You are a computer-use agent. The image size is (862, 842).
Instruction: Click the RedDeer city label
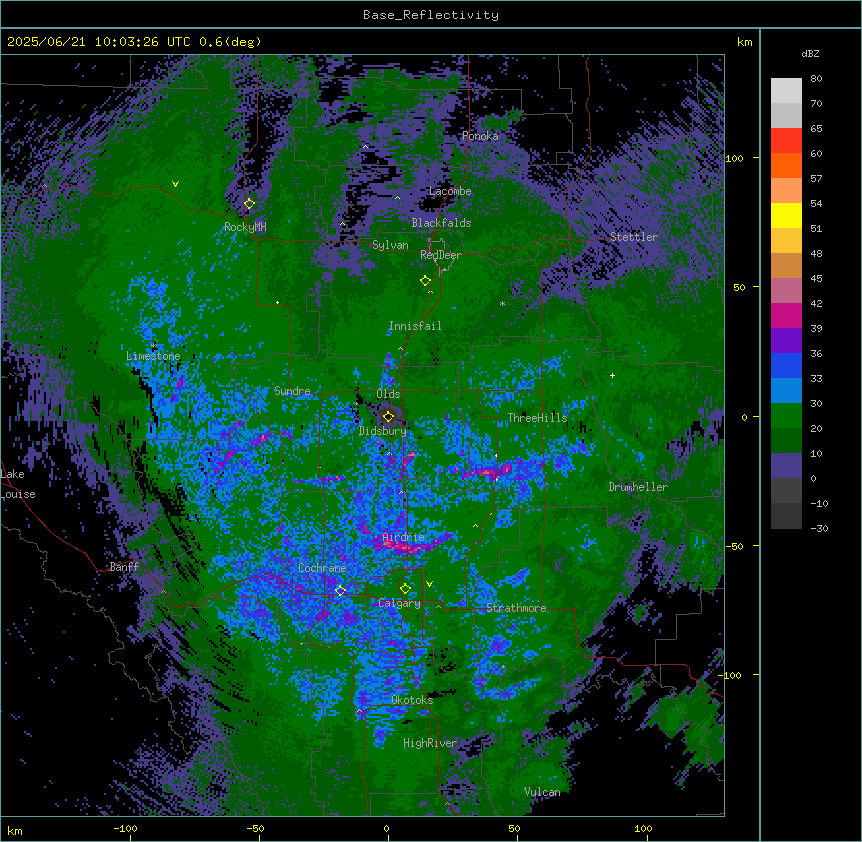pos(441,255)
